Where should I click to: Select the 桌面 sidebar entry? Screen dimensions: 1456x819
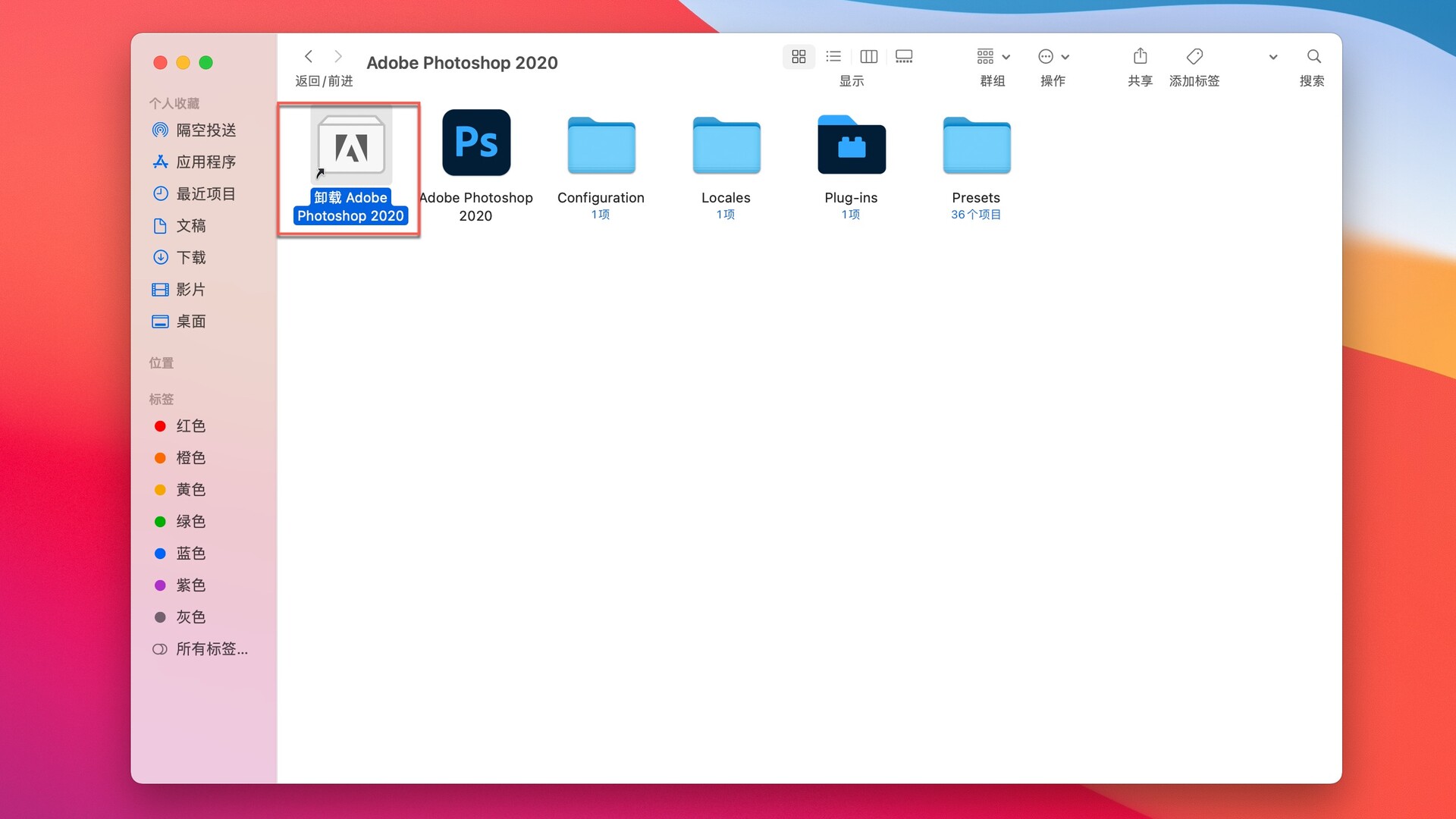pyautogui.click(x=190, y=321)
